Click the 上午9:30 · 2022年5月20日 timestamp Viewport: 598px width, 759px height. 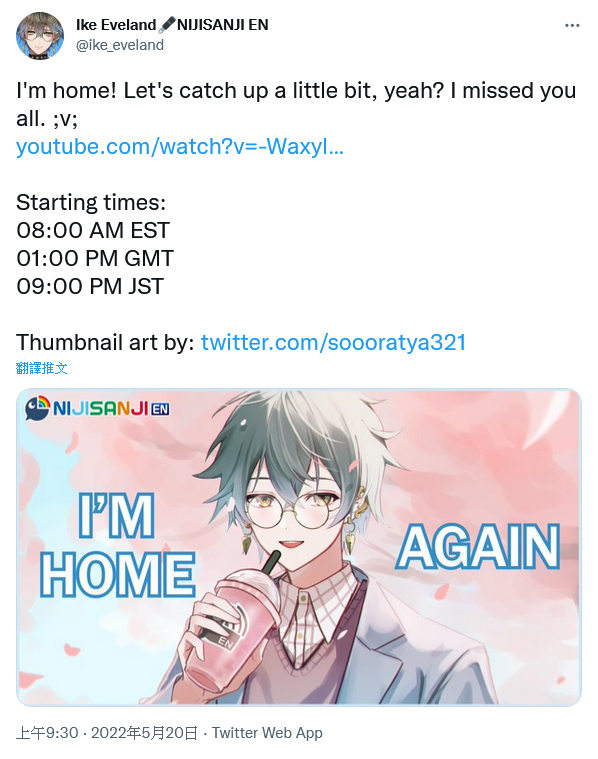[x=107, y=732]
